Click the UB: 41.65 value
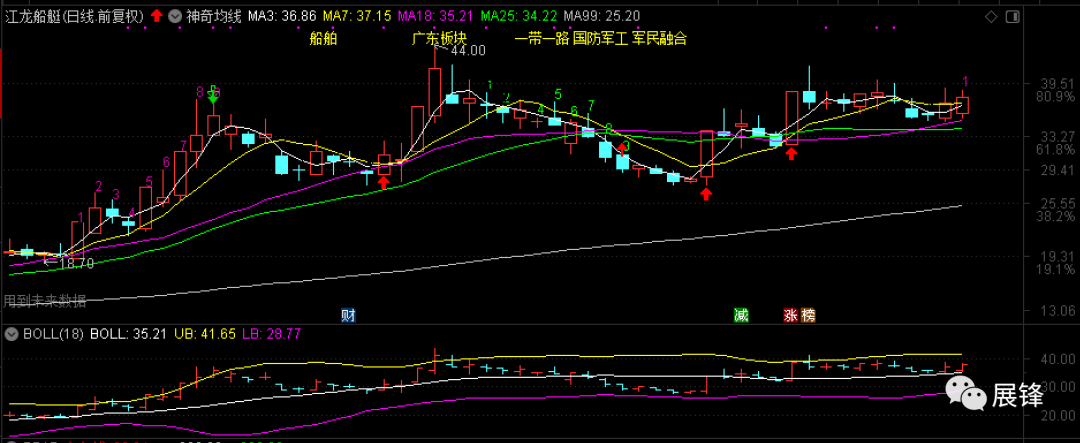The width and height of the screenshot is (1080, 443). click(x=204, y=334)
